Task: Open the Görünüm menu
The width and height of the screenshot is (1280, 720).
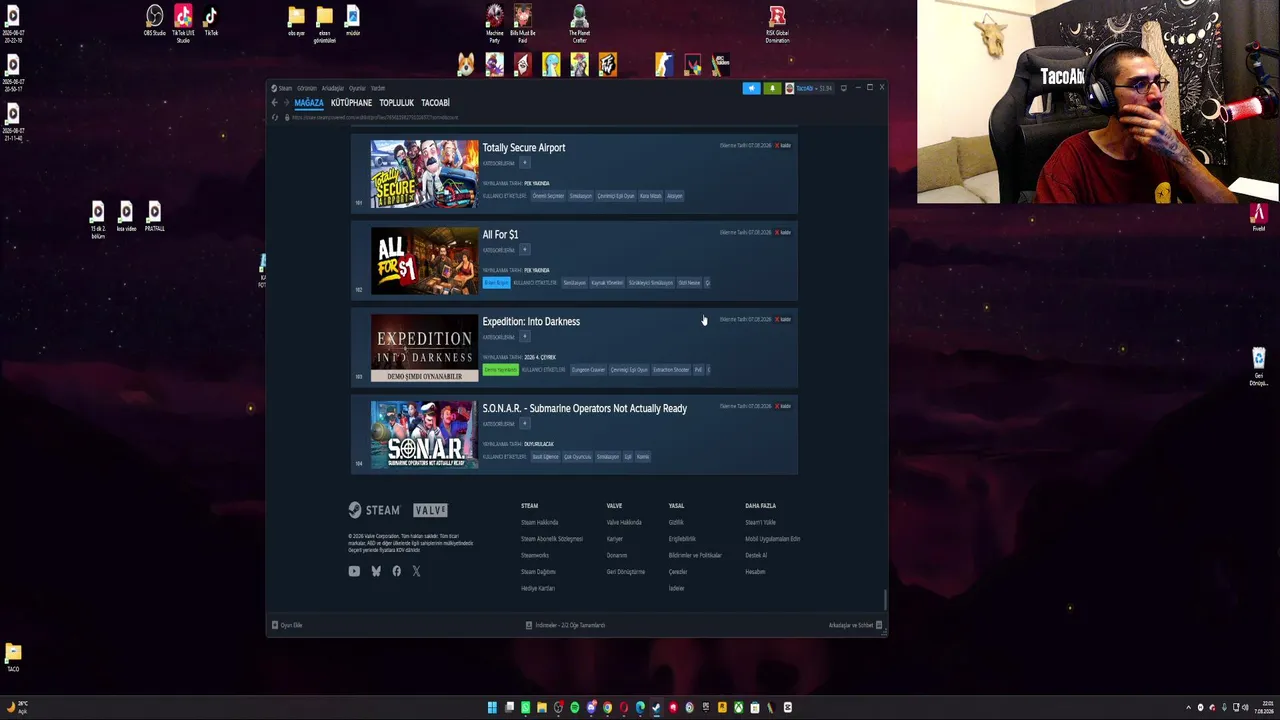Action: 306,88
